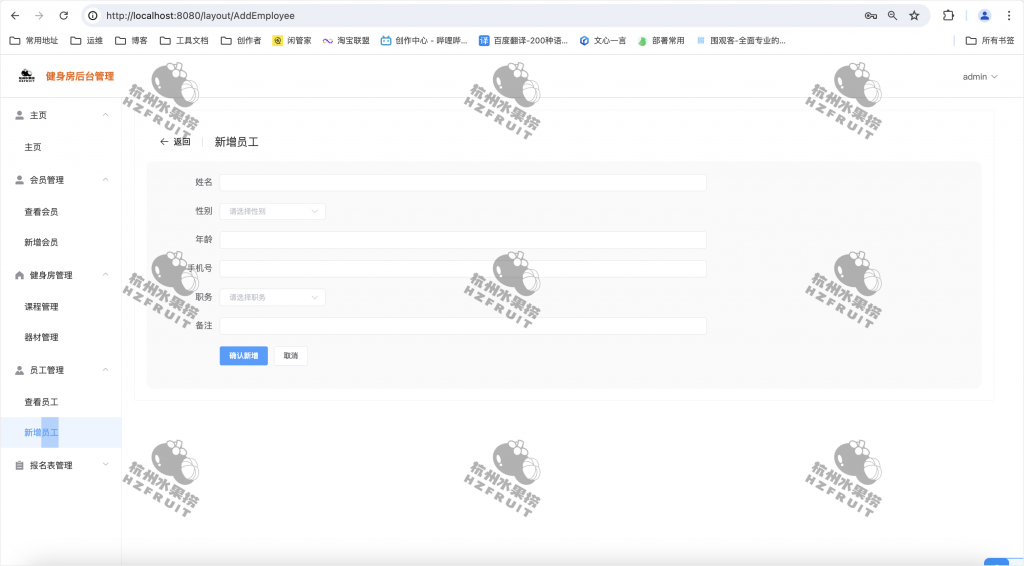Open the browser three-dot menu
This screenshot has height=566, width=1024.
point(1009,16)
